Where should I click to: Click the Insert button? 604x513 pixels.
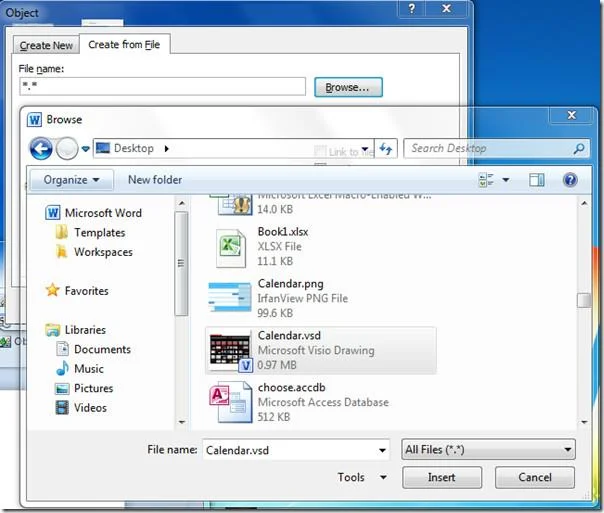[x=442, y=478]
